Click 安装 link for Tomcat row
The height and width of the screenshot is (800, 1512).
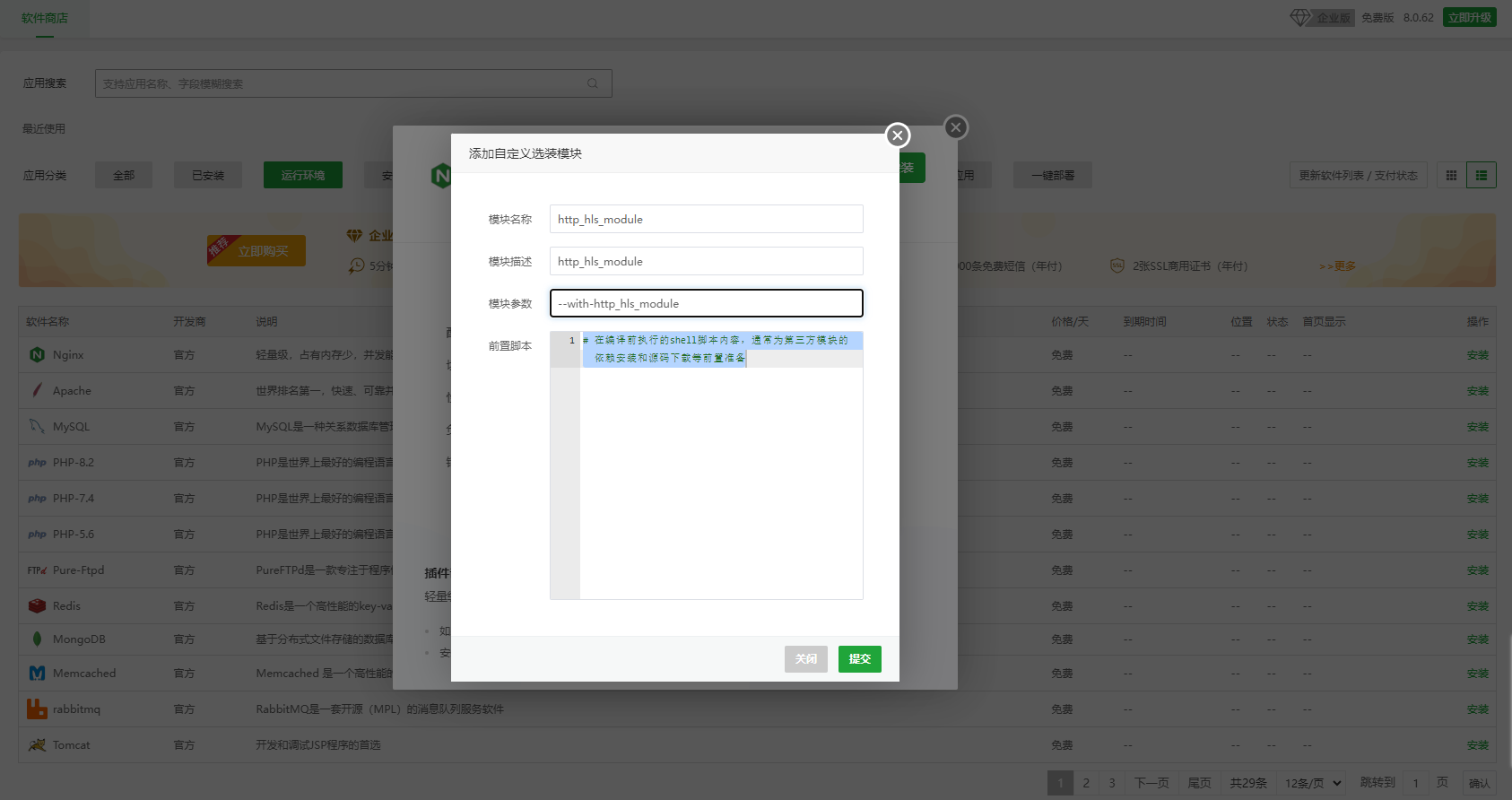1478,745
